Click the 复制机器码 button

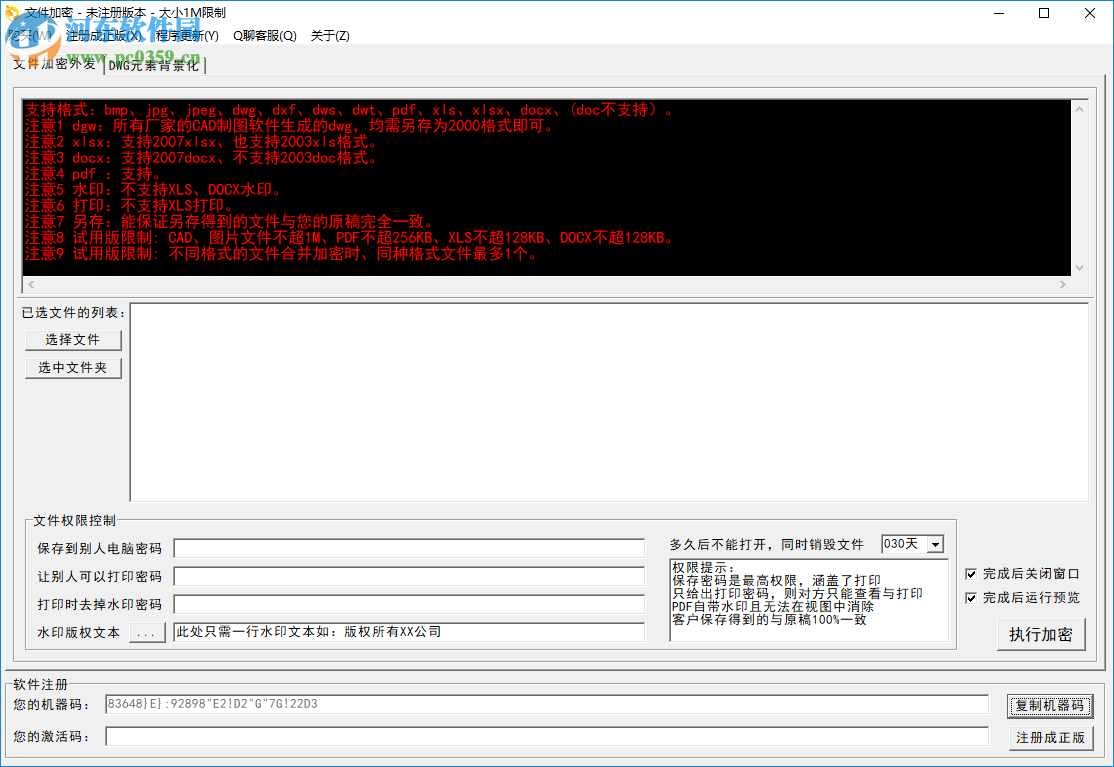1049,705
